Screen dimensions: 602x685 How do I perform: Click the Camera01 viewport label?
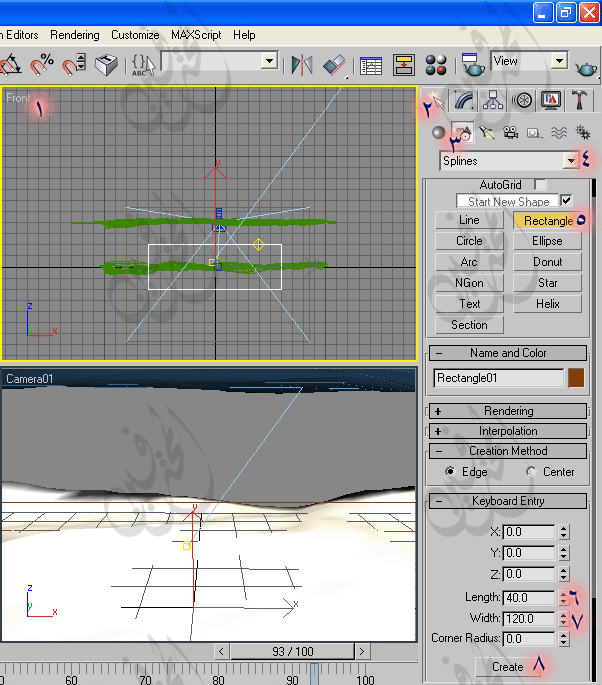click(x=29, y=379)
